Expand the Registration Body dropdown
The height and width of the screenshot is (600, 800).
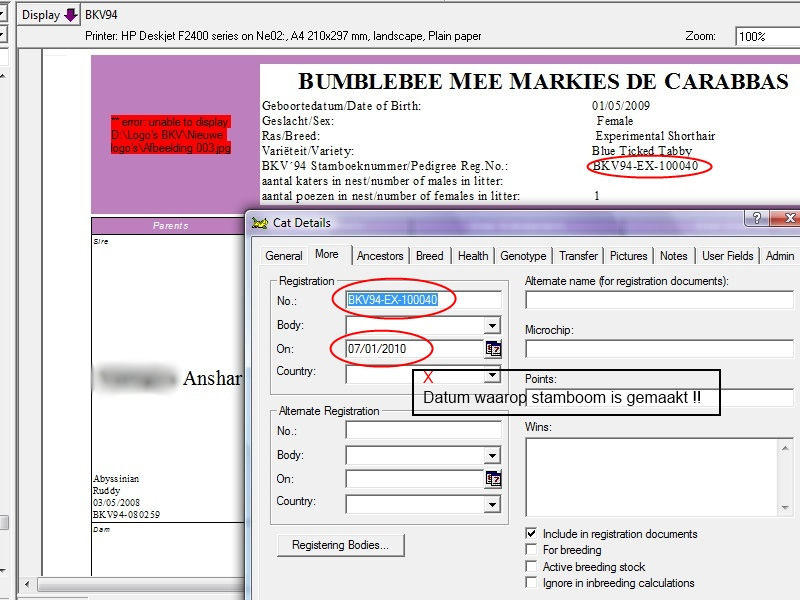point(492,325)
